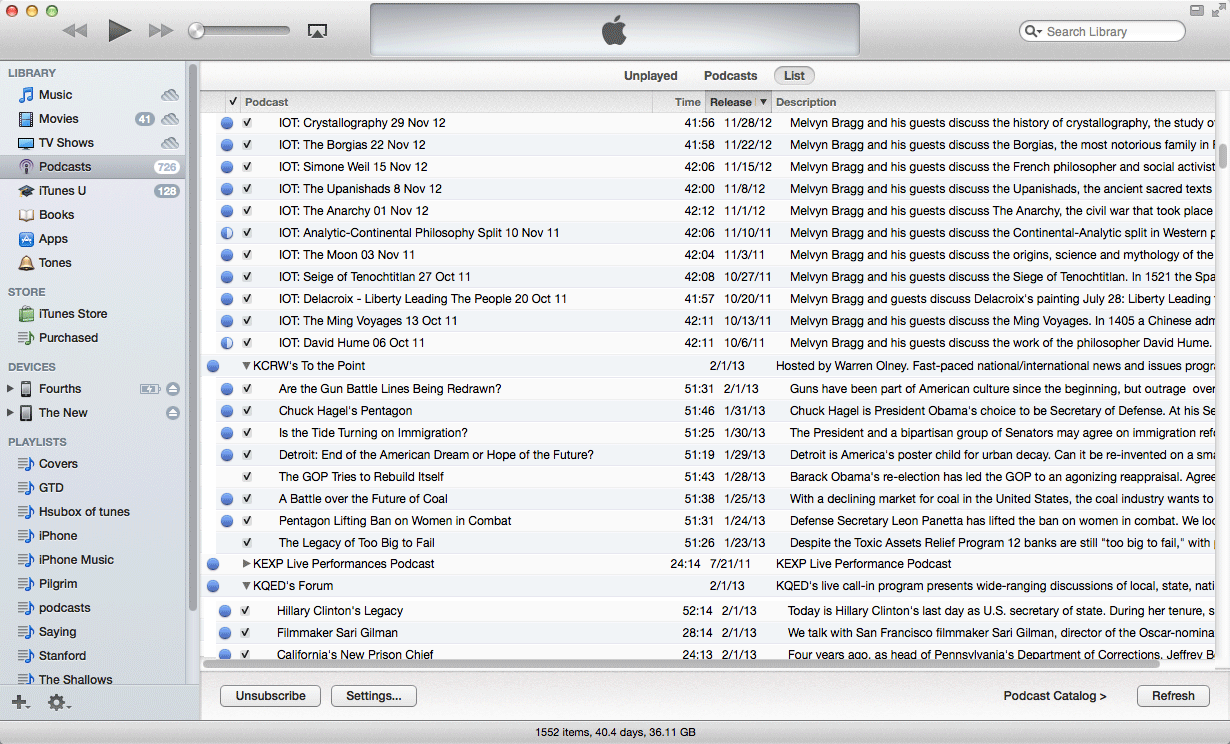1230x744 pixels.
Task: Open the TV Shows library icon
Action: (27, 143)
